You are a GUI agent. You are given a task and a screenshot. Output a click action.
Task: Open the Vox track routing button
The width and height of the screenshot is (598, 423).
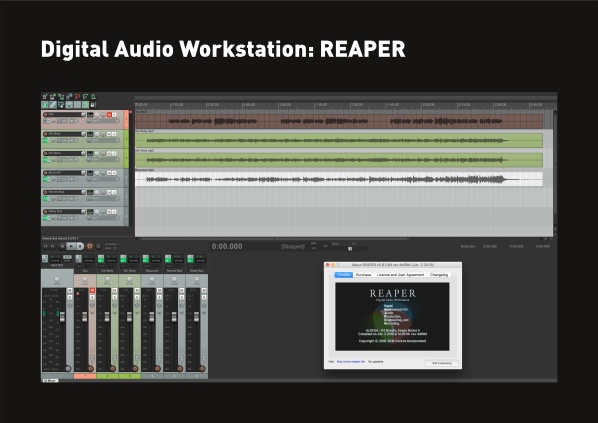coord(90,114)
